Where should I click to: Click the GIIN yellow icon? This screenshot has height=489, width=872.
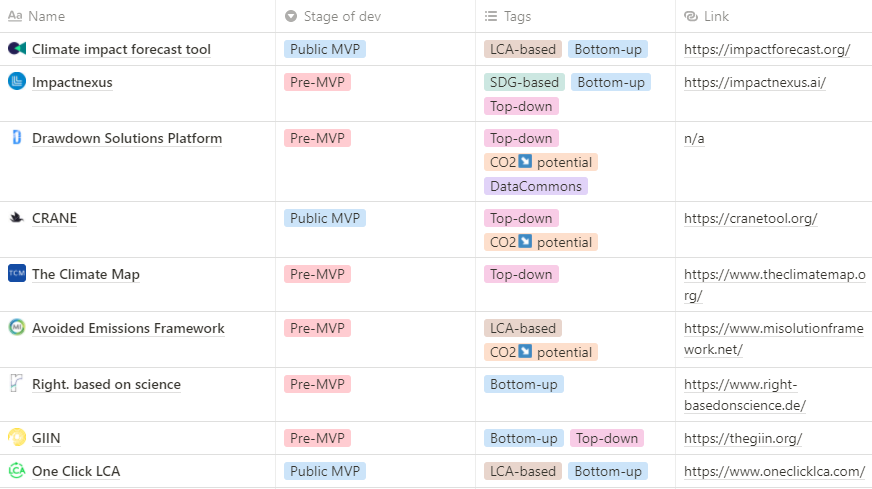(x=17, y=437)
